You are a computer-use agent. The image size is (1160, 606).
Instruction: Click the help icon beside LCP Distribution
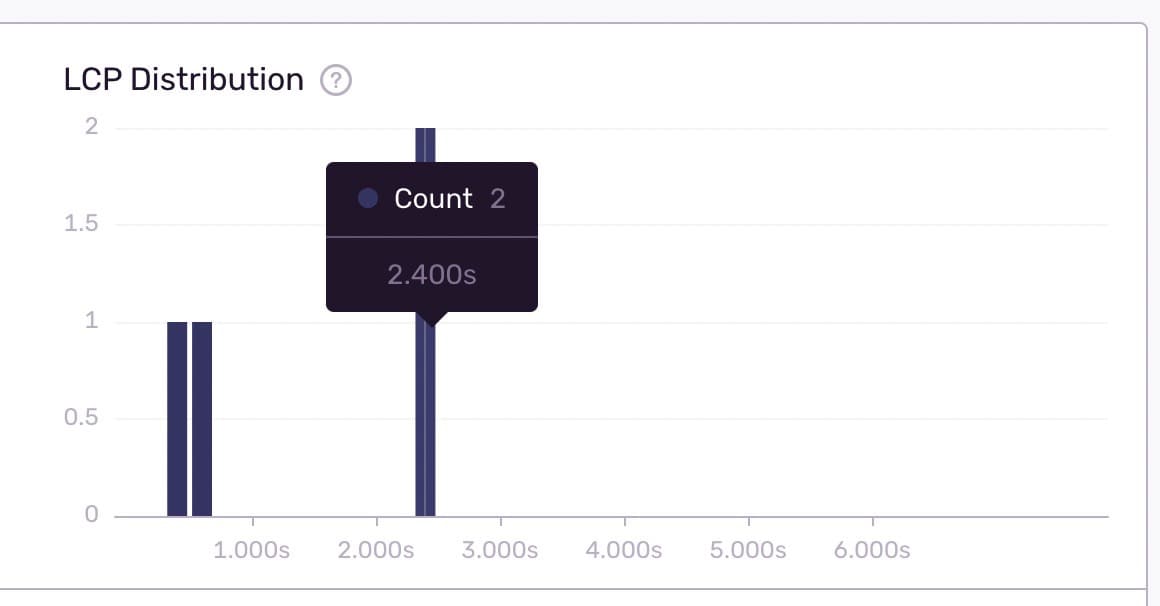click(x=336, y=80)
